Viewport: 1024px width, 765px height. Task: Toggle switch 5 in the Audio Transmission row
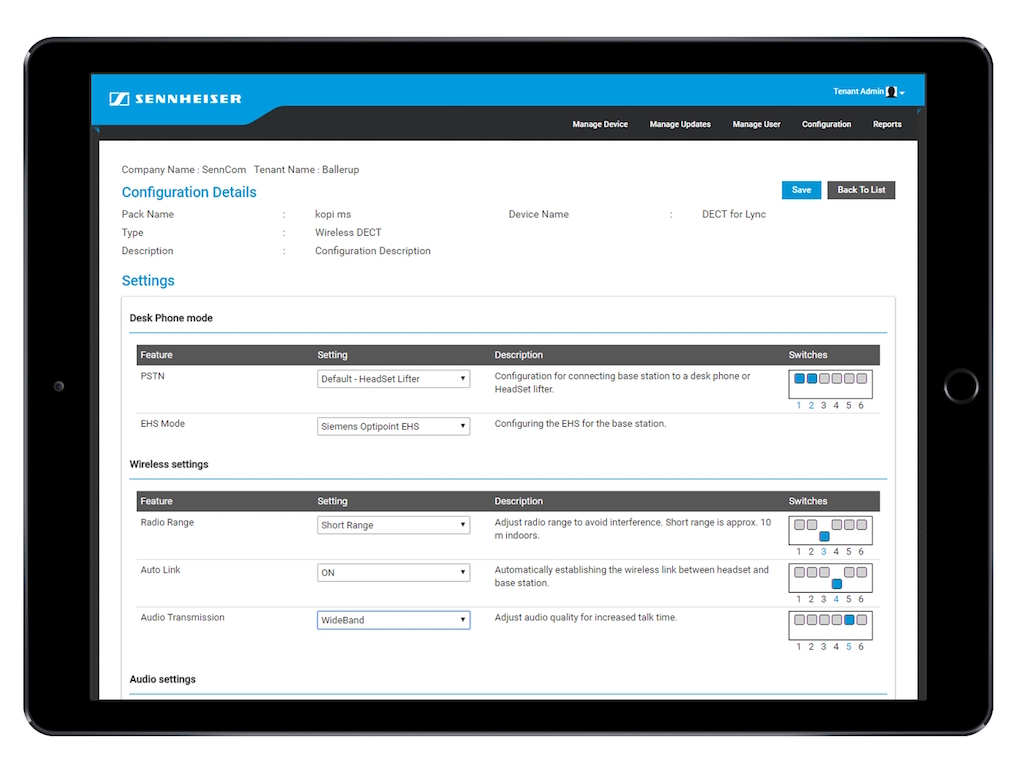[849, 620]
